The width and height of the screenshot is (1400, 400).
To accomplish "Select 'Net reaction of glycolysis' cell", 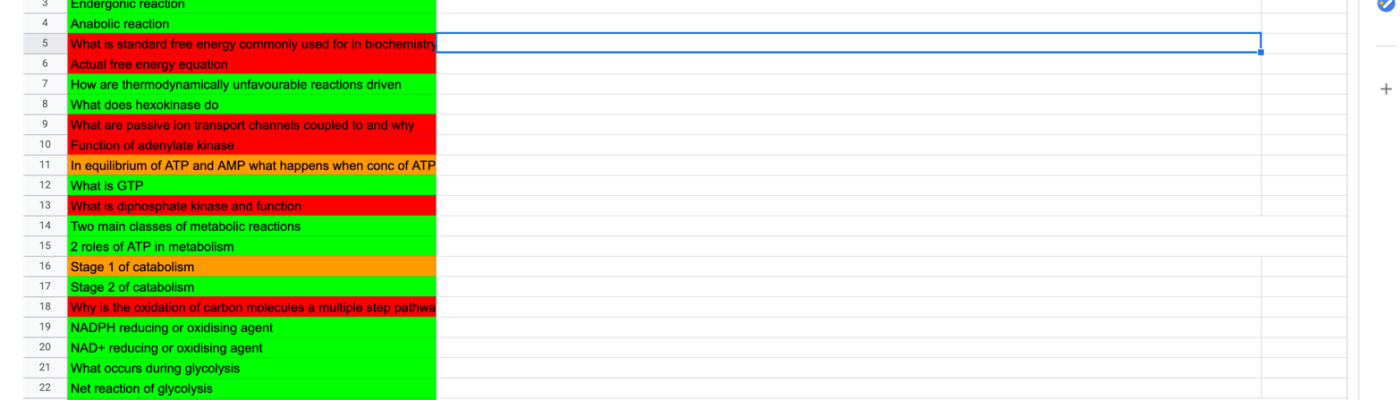I will (252, 389).
